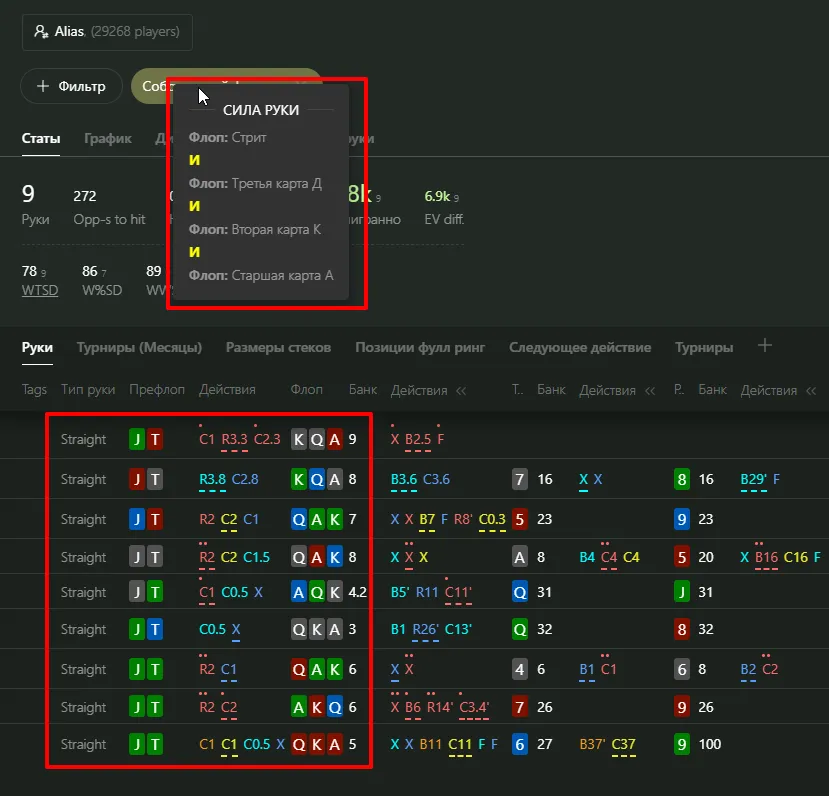Screen dimensions: 829x796
Task: Open the Следующее действие tab
Action: click(580, 347)
